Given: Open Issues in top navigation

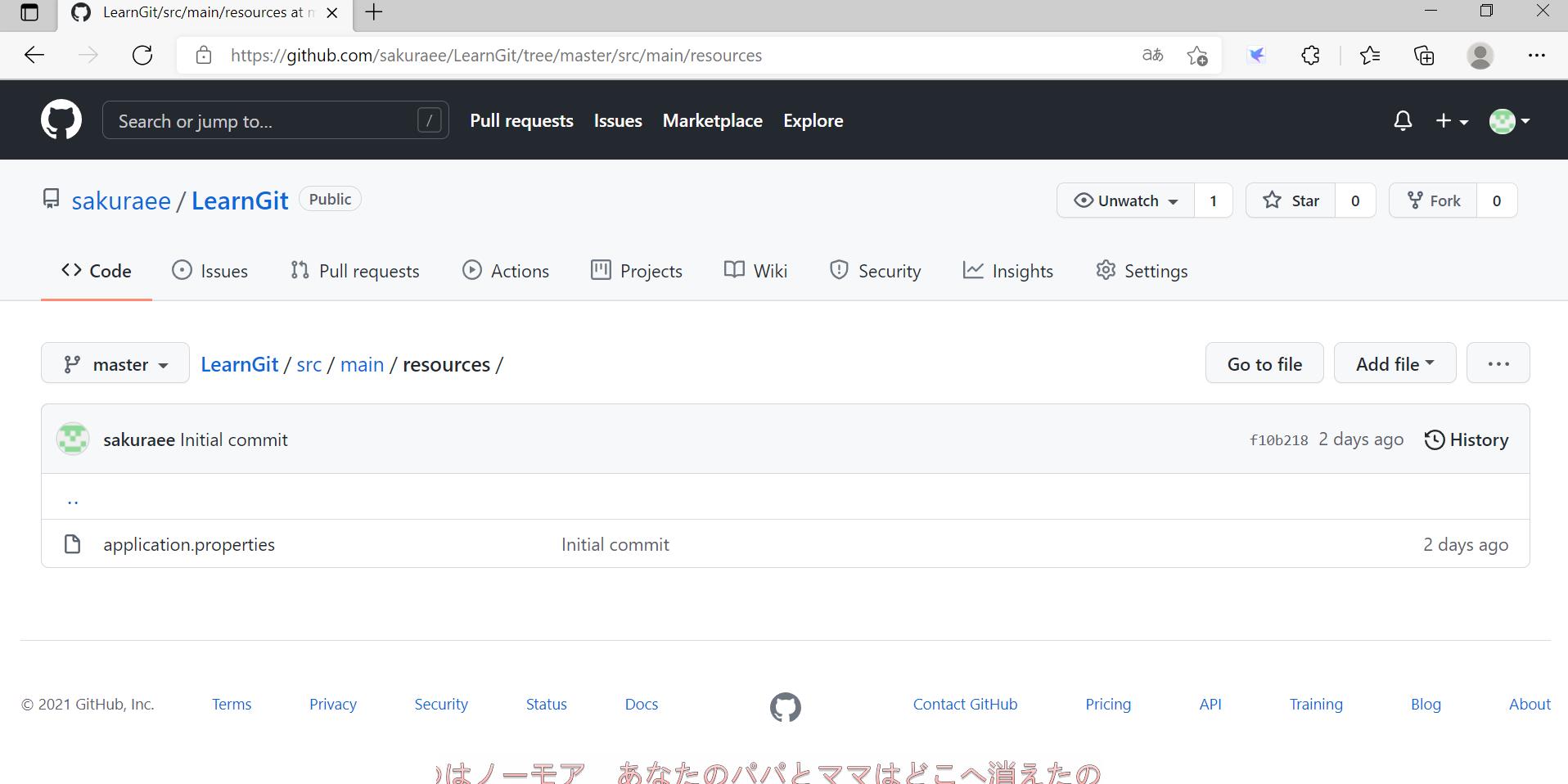Looking at the screenshot, I should point(618,120).
